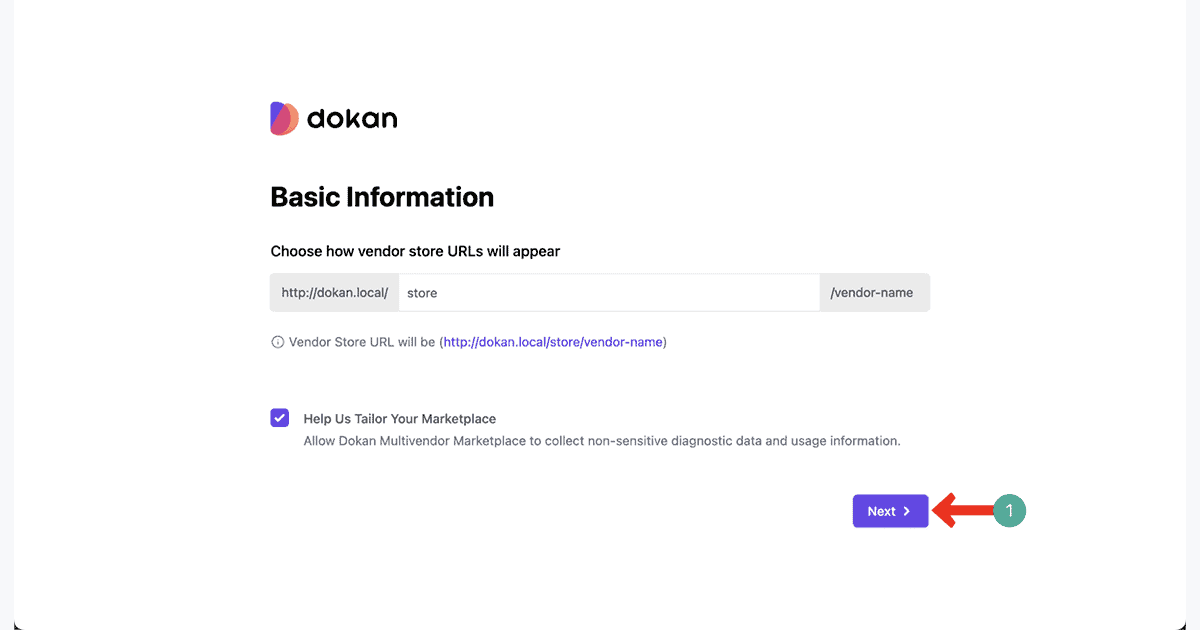Click the /vendor-name suffix segment
Viewport: 1200px width, 630px height.
(875, 292)
